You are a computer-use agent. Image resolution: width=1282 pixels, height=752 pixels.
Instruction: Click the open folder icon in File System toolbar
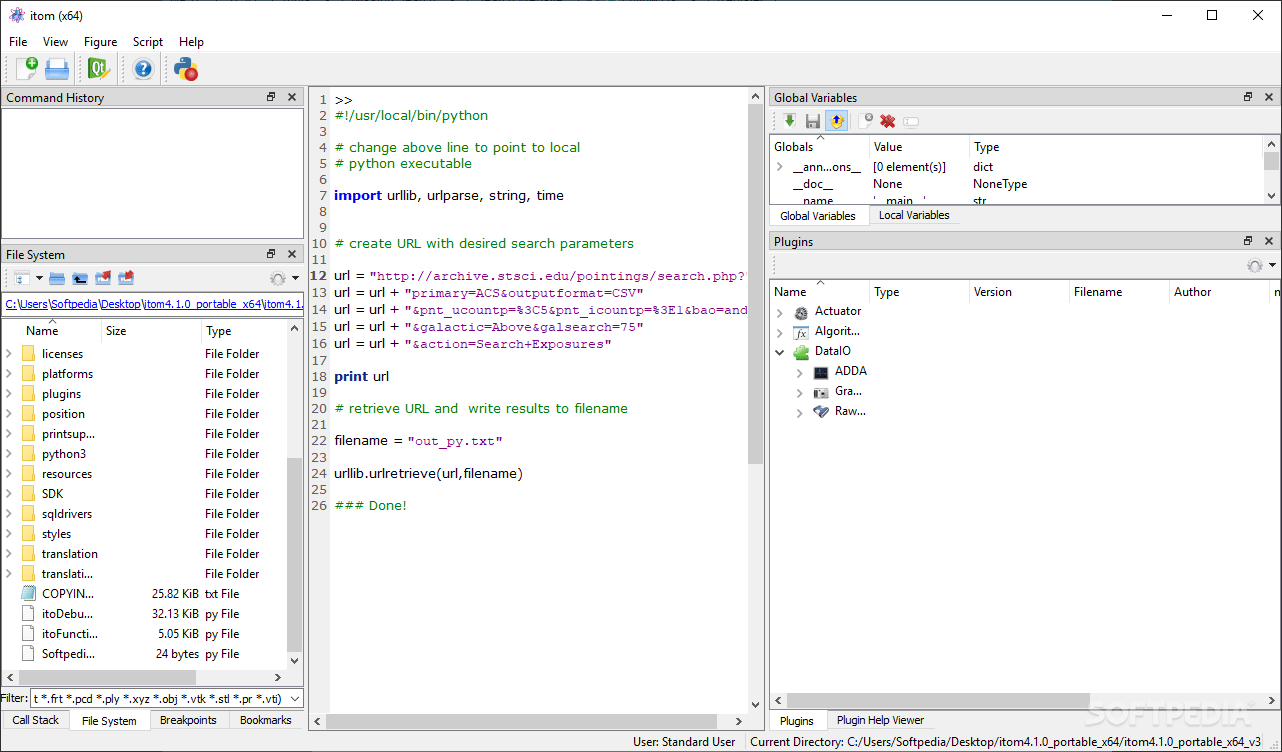(x=57, y=278)
